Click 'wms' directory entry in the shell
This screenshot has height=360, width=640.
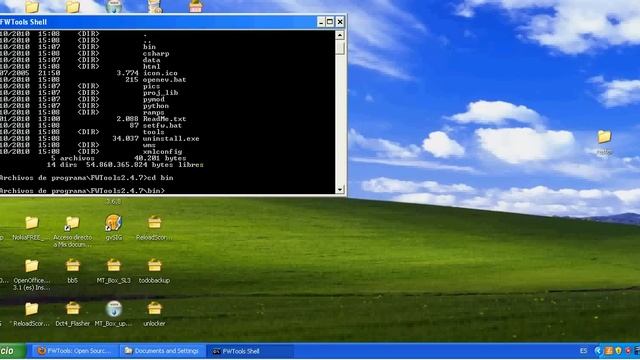149,145
